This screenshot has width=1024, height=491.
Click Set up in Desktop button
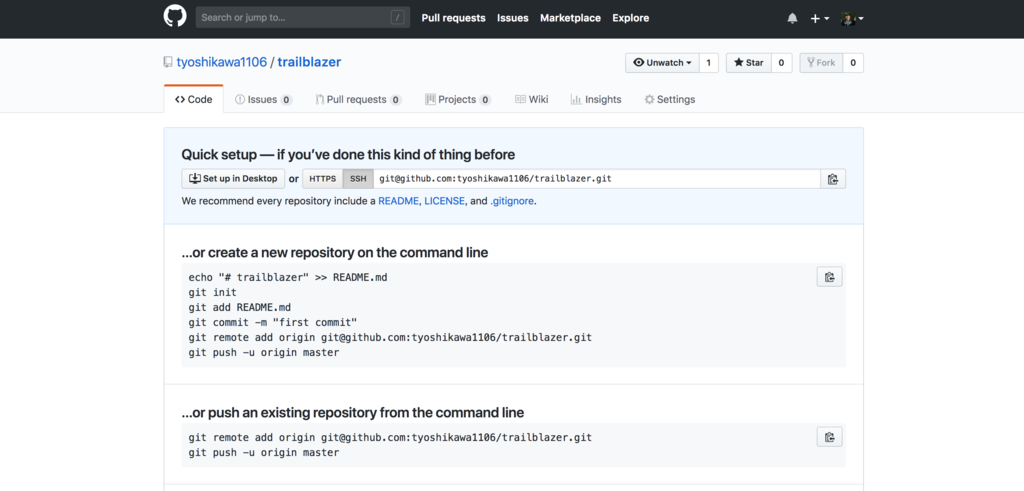click(233, 178)
